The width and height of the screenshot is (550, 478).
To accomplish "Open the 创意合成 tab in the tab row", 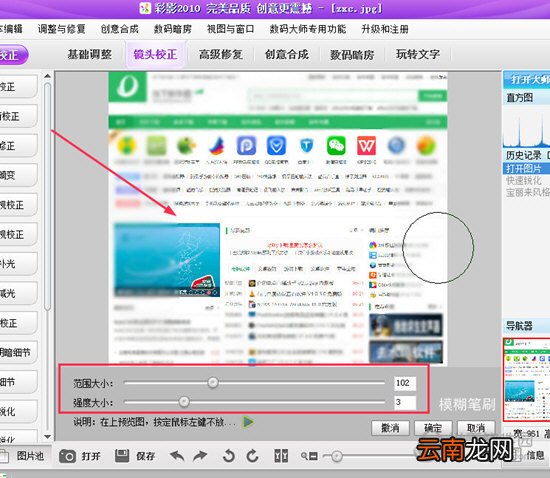I will [287, 54].
